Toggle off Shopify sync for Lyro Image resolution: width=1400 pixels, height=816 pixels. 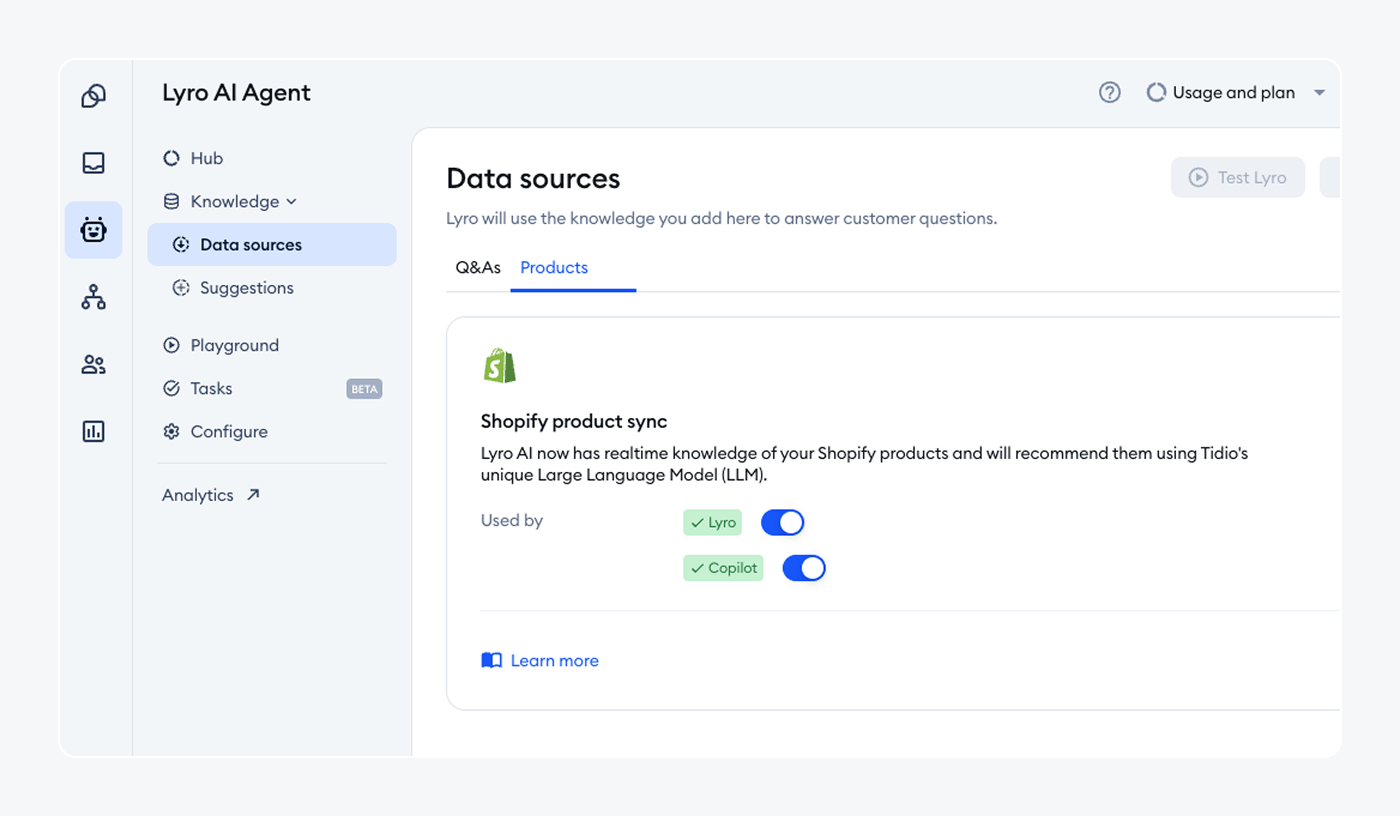click(782, 522)
